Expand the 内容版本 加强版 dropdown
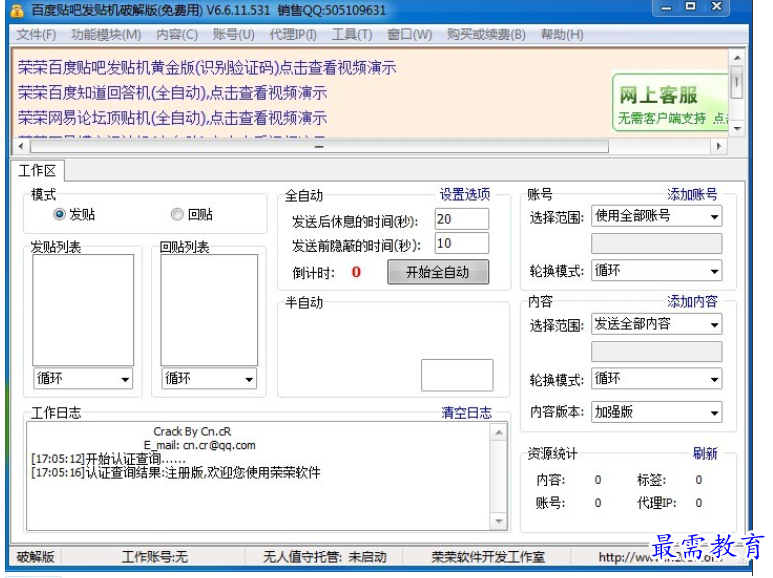Image resolution: width=773 pixels, height=578 pixels. [657, 412]
